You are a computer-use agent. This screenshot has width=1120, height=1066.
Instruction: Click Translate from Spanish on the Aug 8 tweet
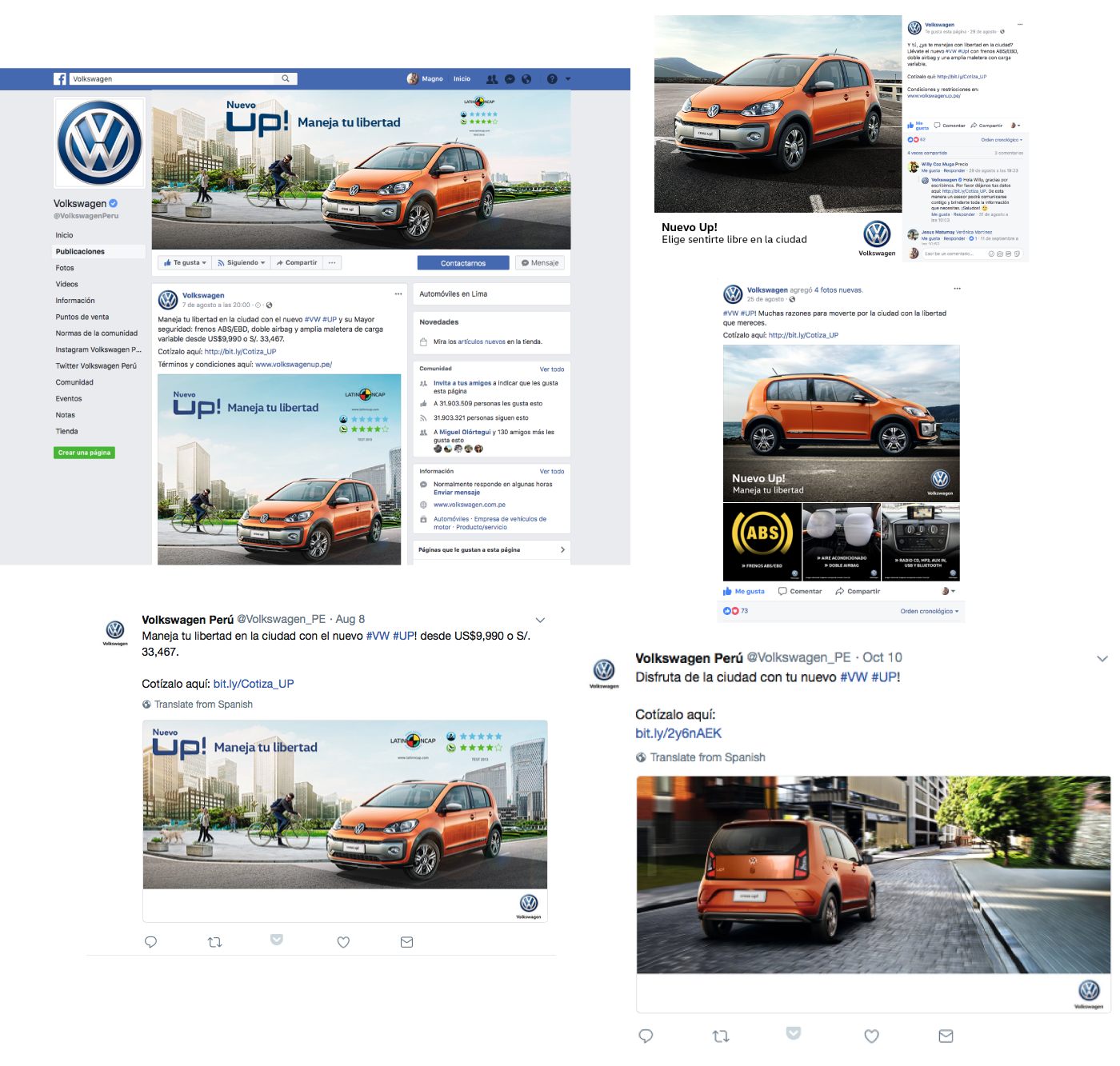click(203, 705)
